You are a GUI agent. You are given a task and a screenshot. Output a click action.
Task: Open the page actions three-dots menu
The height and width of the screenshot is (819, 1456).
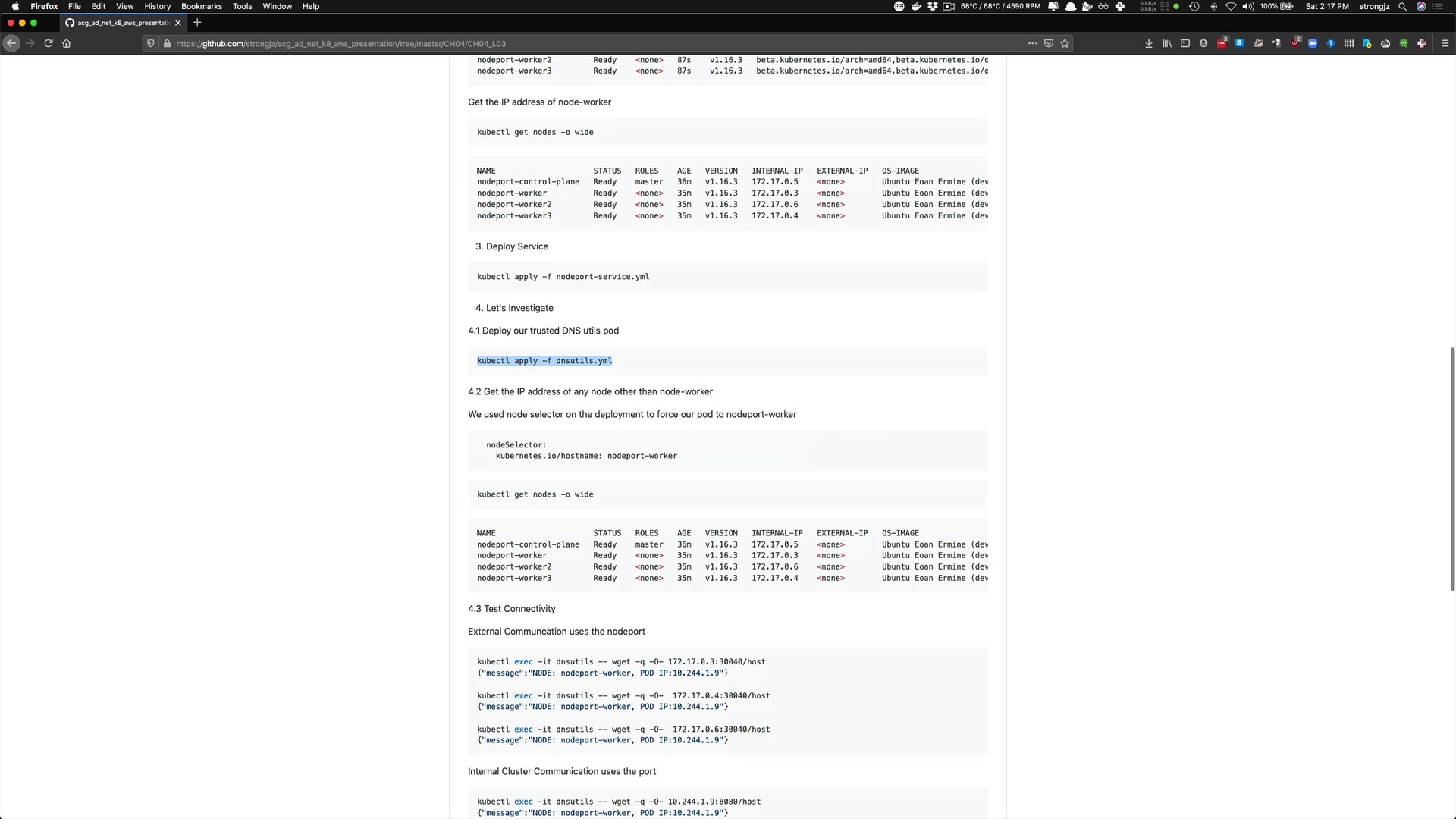[x=1032, y=44]
